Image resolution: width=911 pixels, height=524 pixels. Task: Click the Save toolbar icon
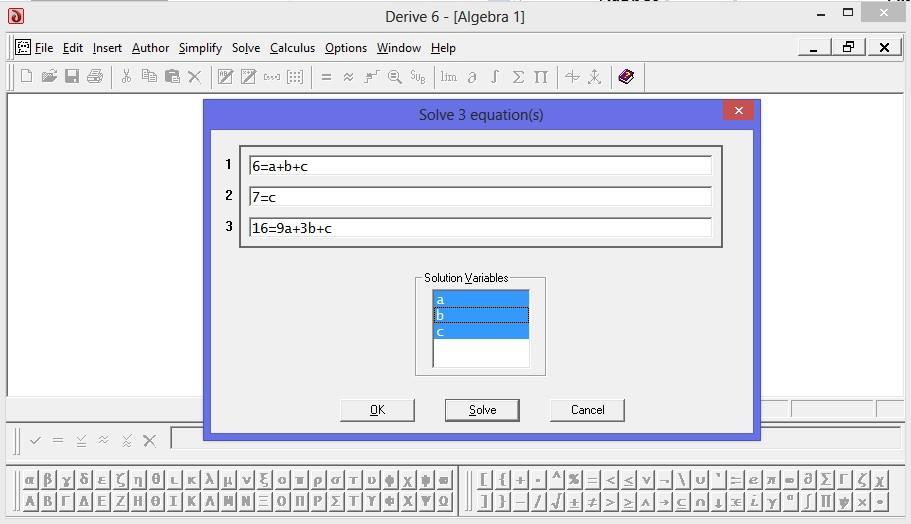tap(71, 76)
